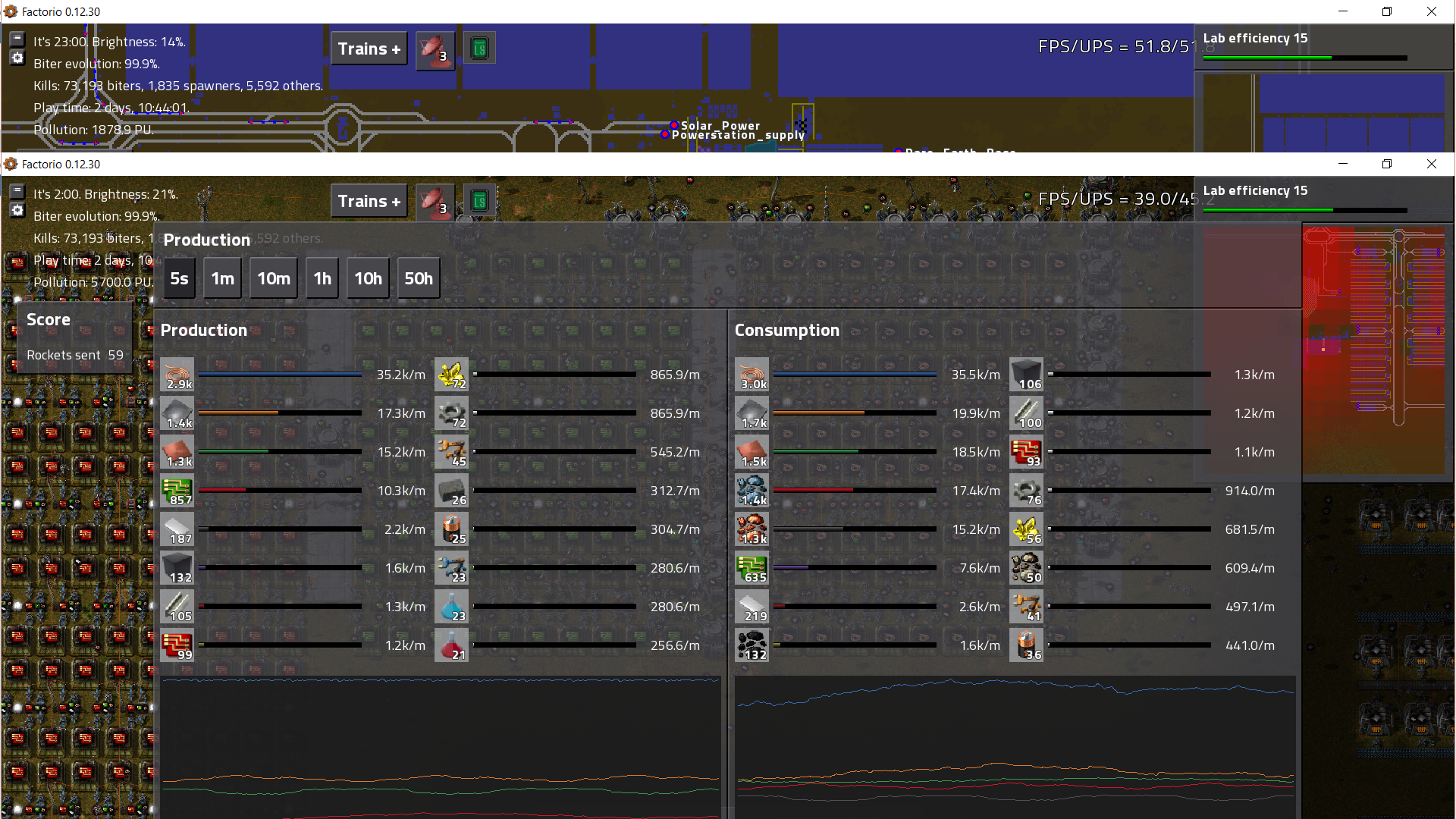Click the Lab efficiency 15 progress bar
The image size is (1456, 819).
pyautogui.click(x=1304, y=210)
